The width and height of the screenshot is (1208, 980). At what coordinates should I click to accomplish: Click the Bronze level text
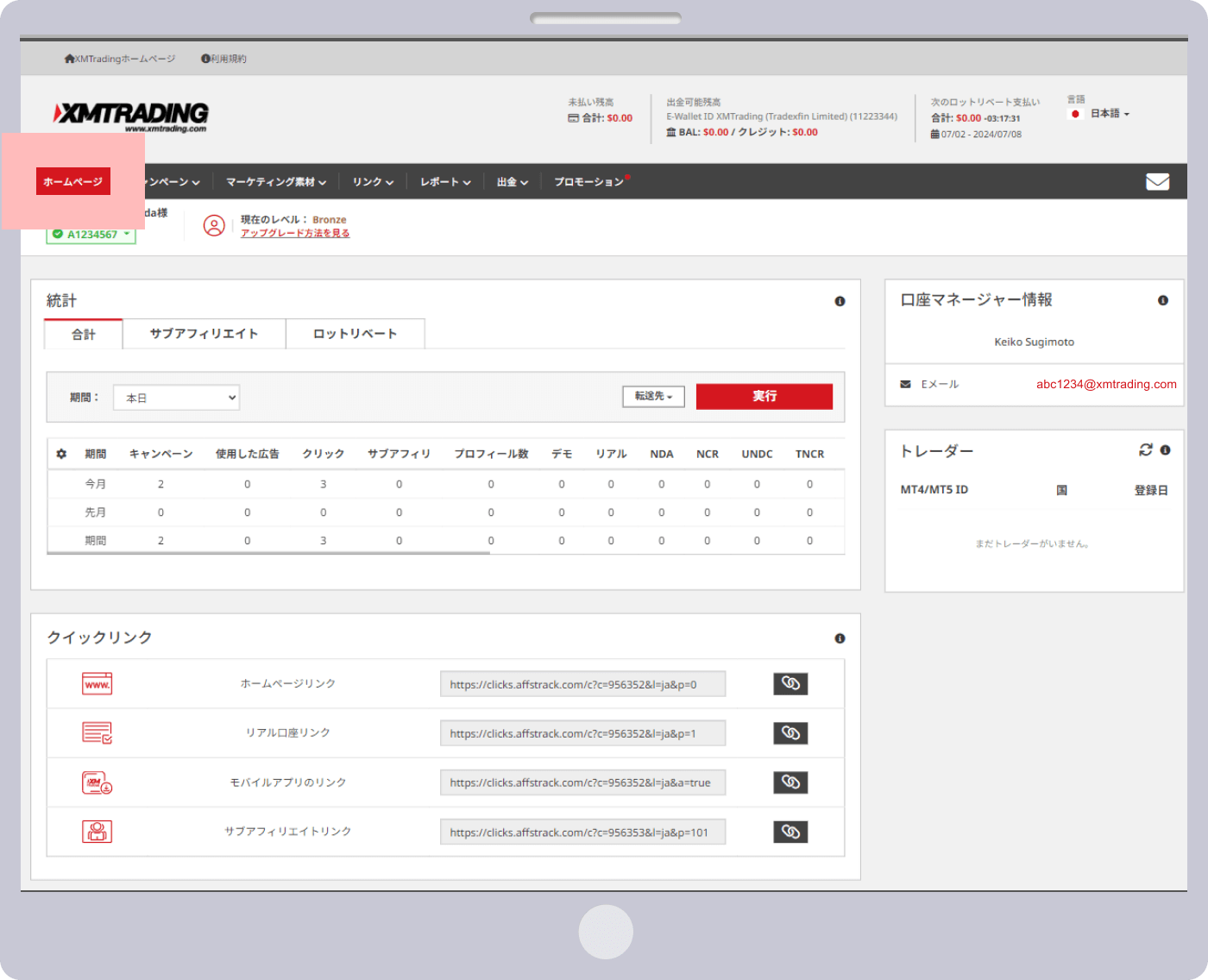click(330, 220)
